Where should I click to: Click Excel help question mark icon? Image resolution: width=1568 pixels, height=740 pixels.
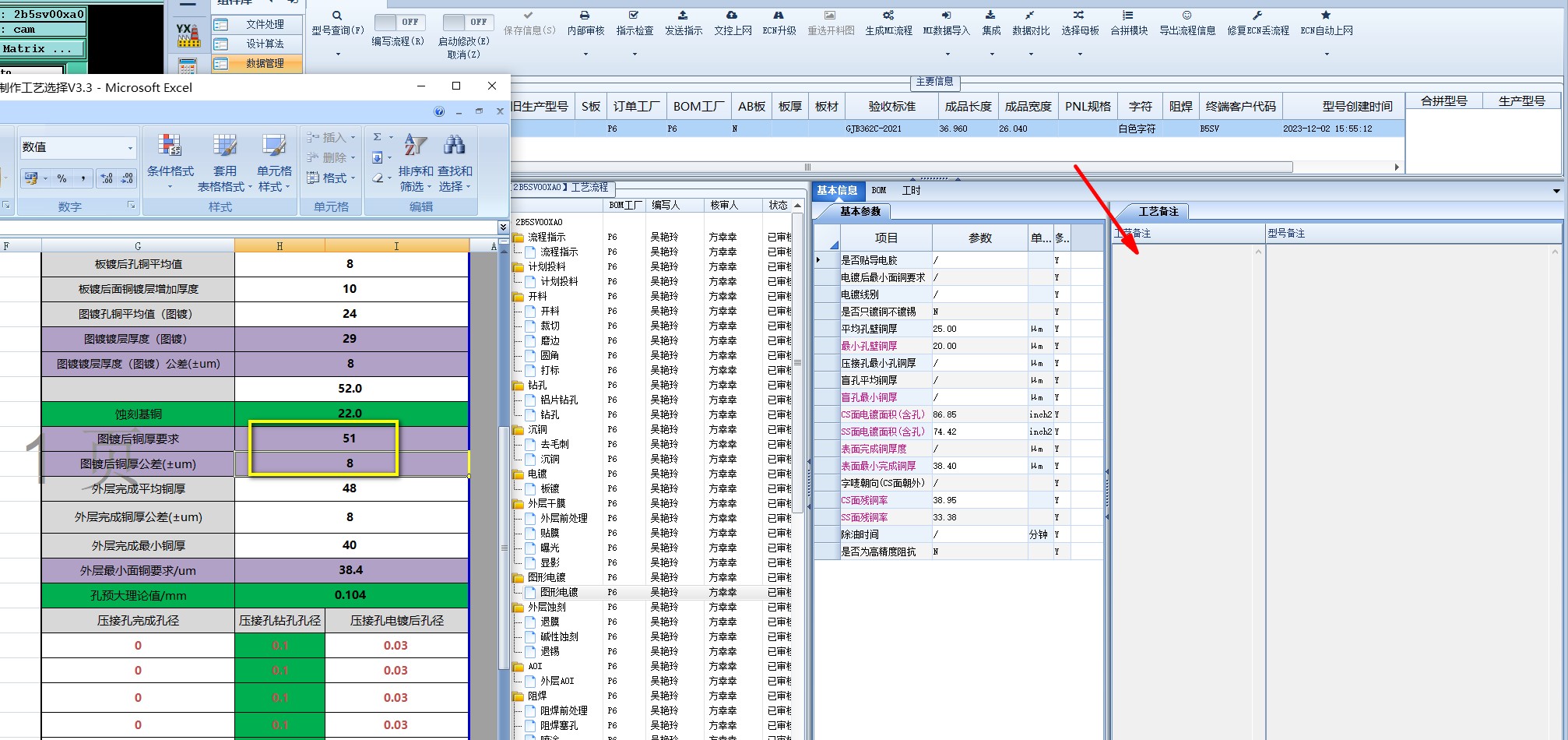click(x=439, y=111)
